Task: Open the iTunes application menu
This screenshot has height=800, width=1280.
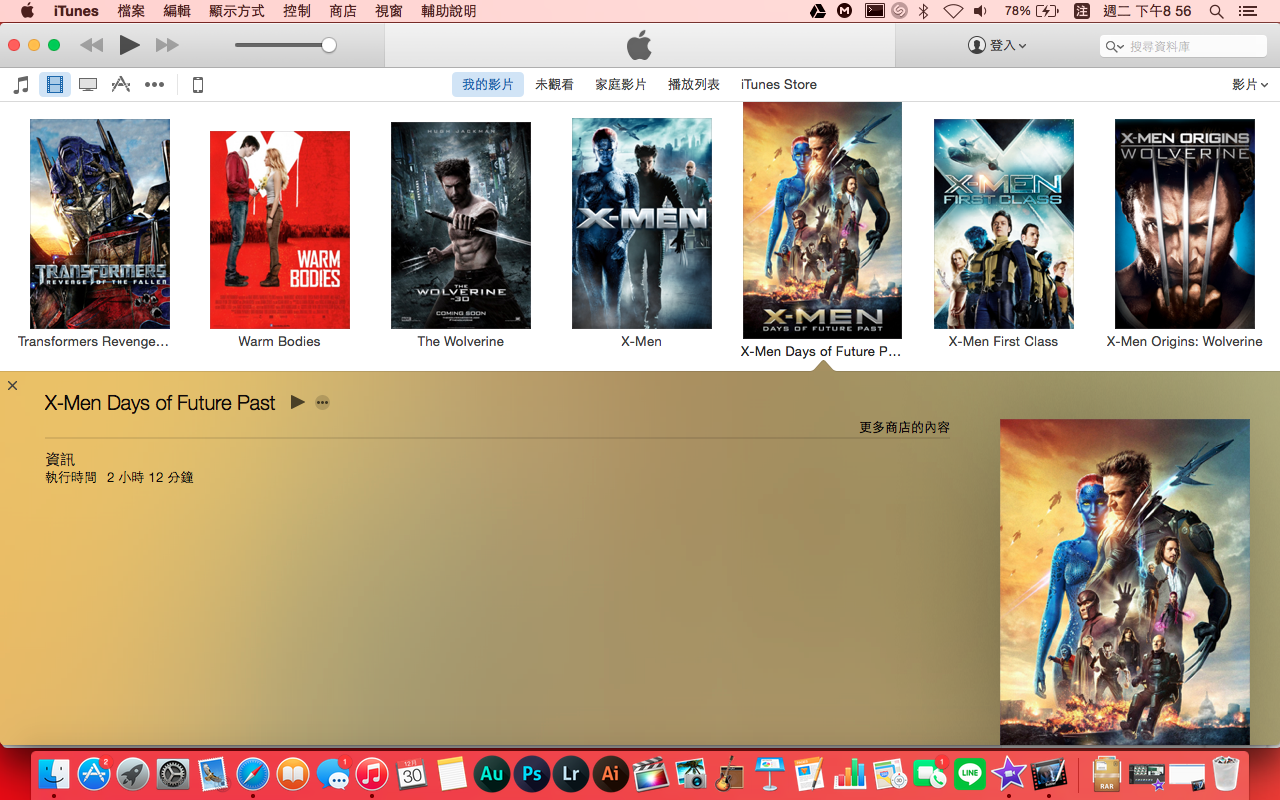Action: click(x=76, y=11)
